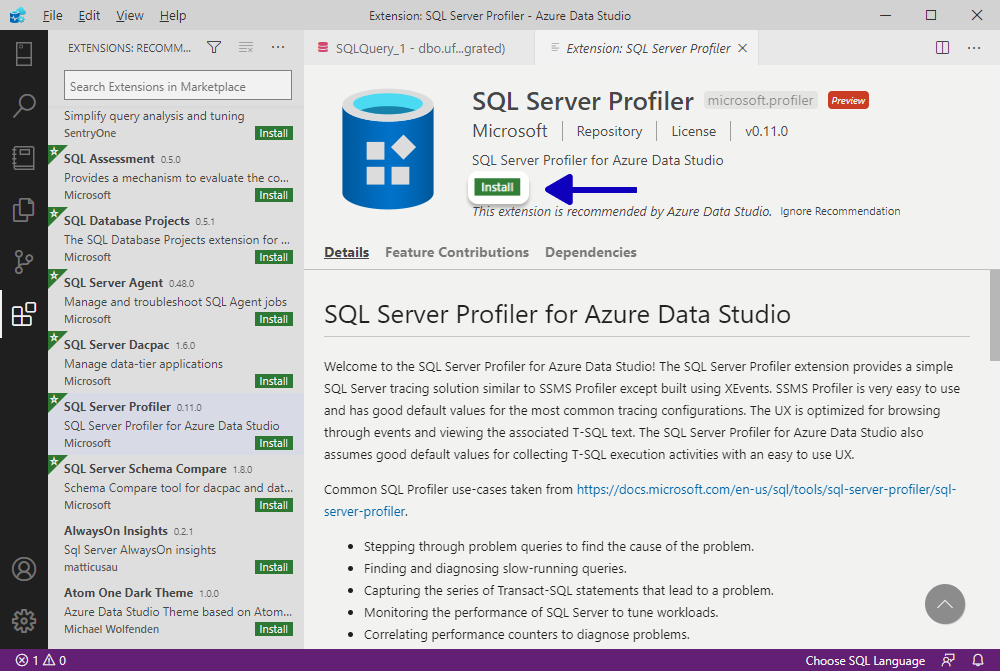The image size is (1000, 671).
Task: Click the SQL Server Profiler database logo
Action: click(x=388, y=149)
